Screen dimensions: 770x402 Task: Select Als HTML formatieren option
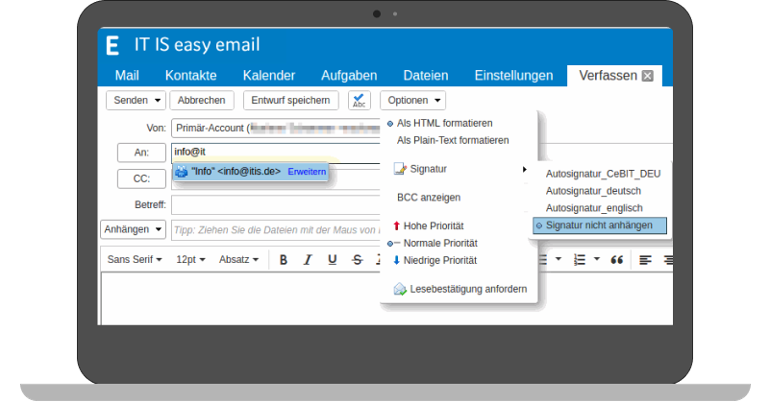tap(444, 123)
